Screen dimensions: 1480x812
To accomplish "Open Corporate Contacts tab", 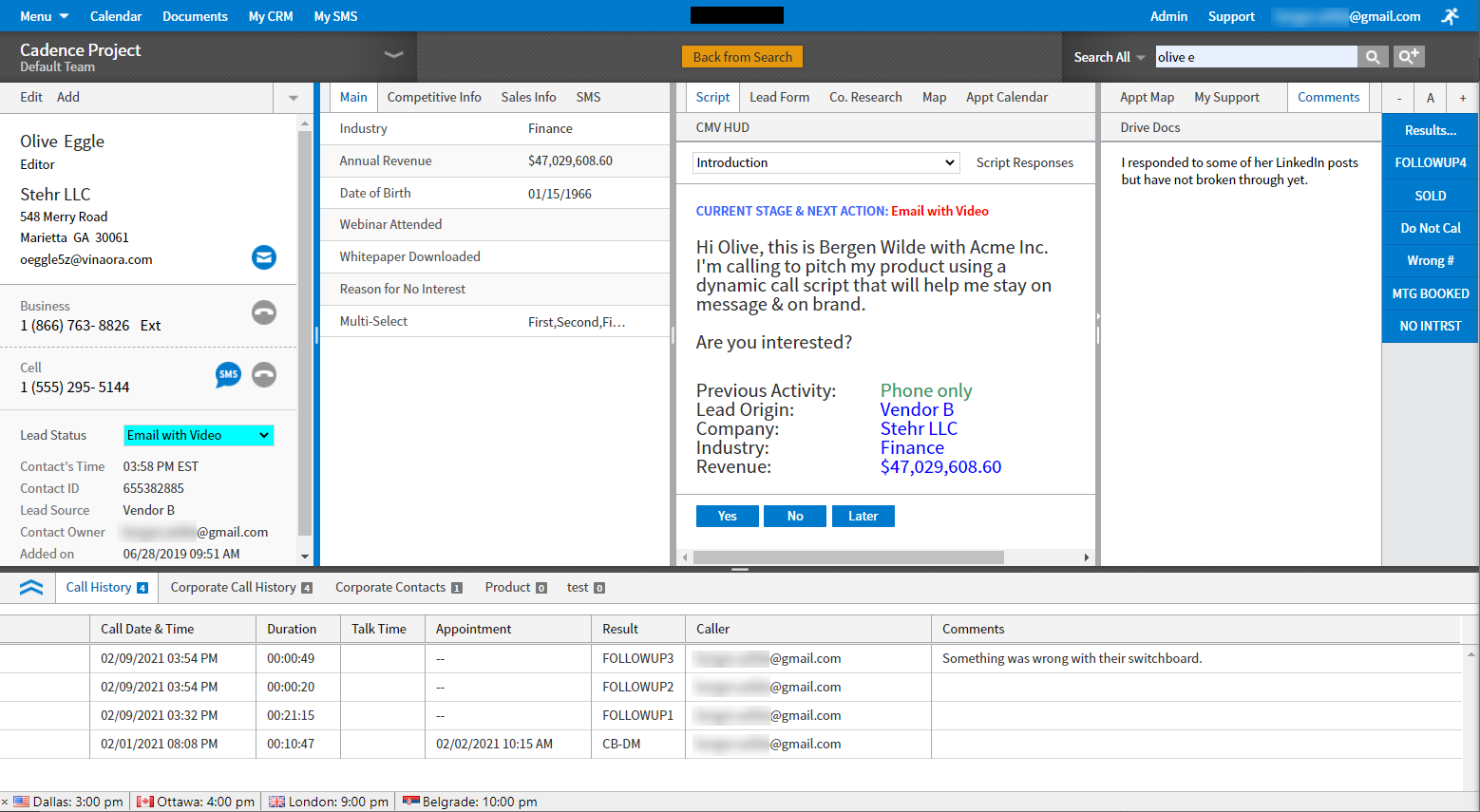I will coord(398,587).
